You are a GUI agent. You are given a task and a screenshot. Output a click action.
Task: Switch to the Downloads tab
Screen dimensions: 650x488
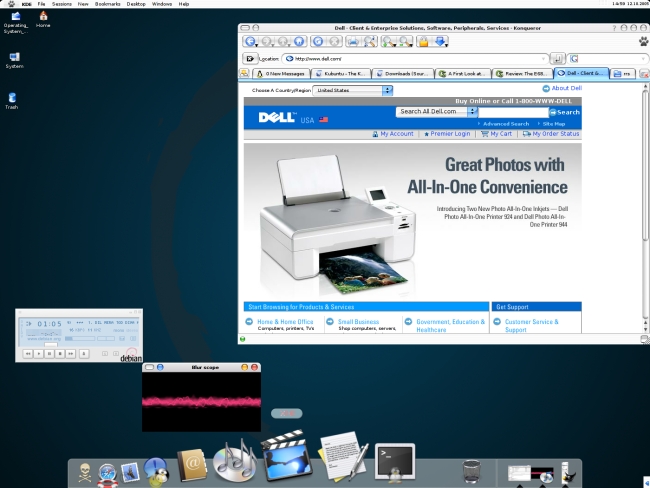click(x=403, y=74)
